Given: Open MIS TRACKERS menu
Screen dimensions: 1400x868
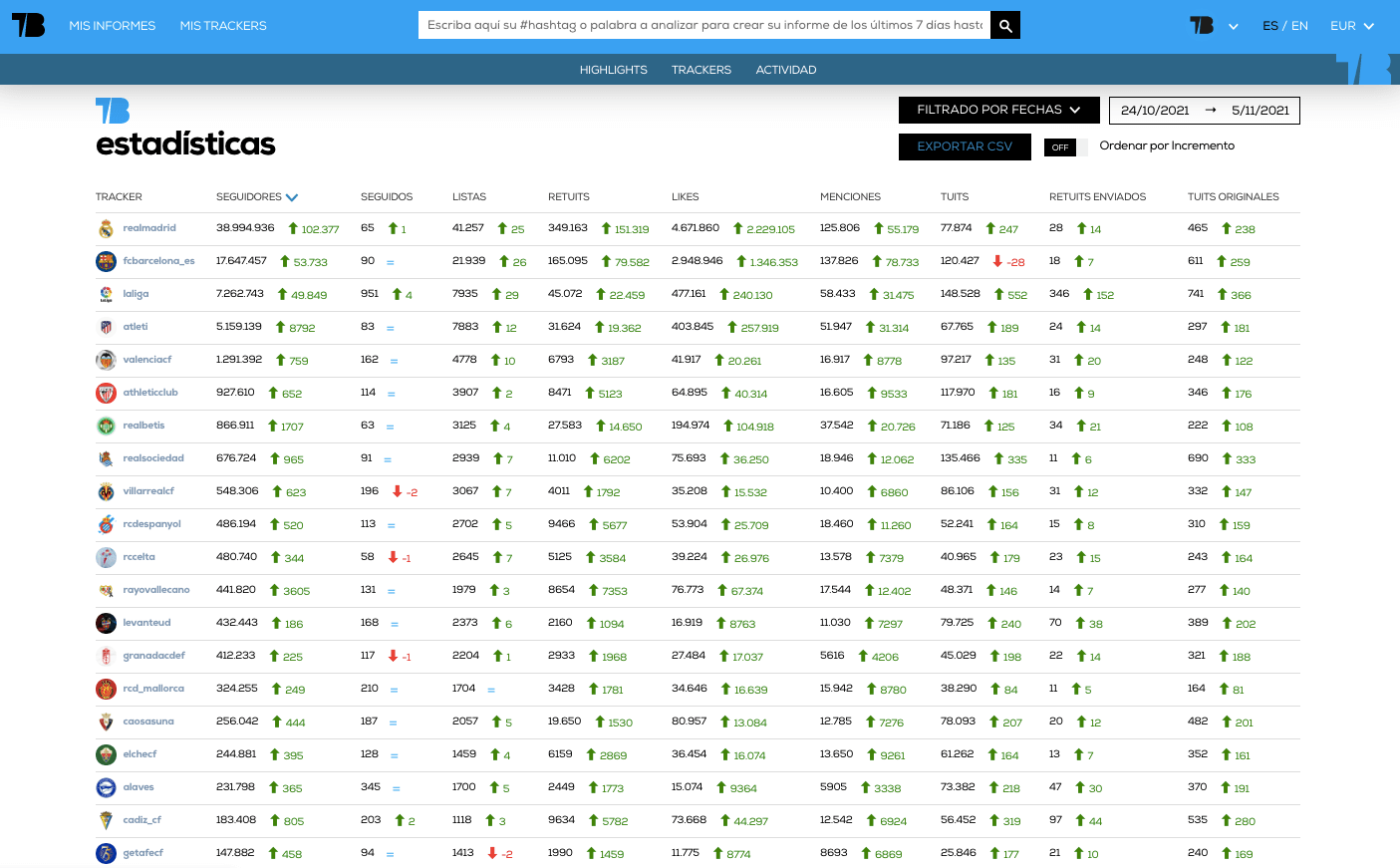Looking at the screenshot, I should click(x=223, y=26).
